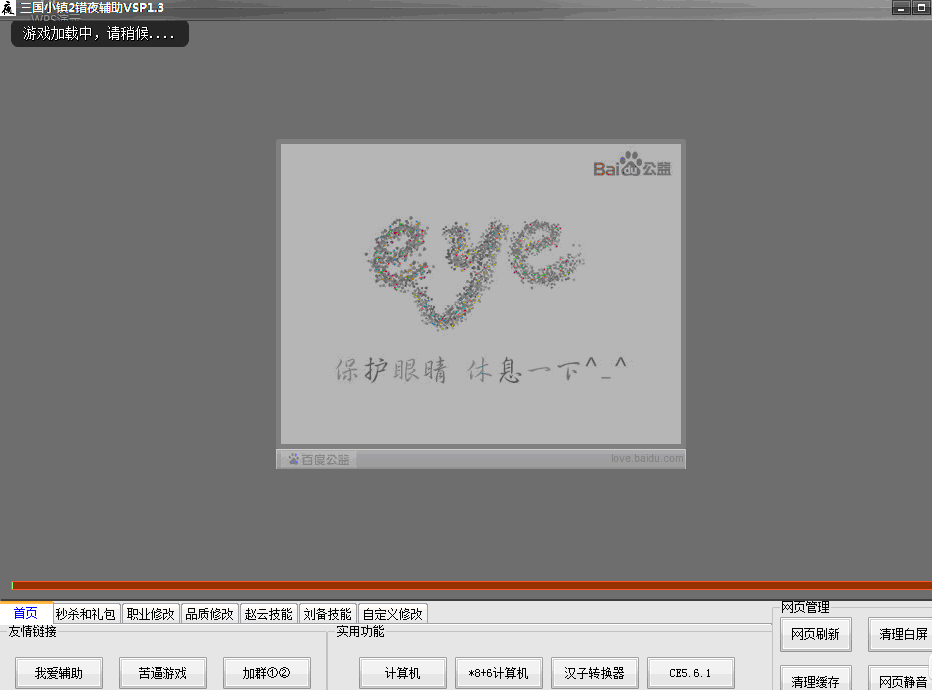Maximize the window
This screenshot has width=932, height=690.
click(x=920, y=8)
